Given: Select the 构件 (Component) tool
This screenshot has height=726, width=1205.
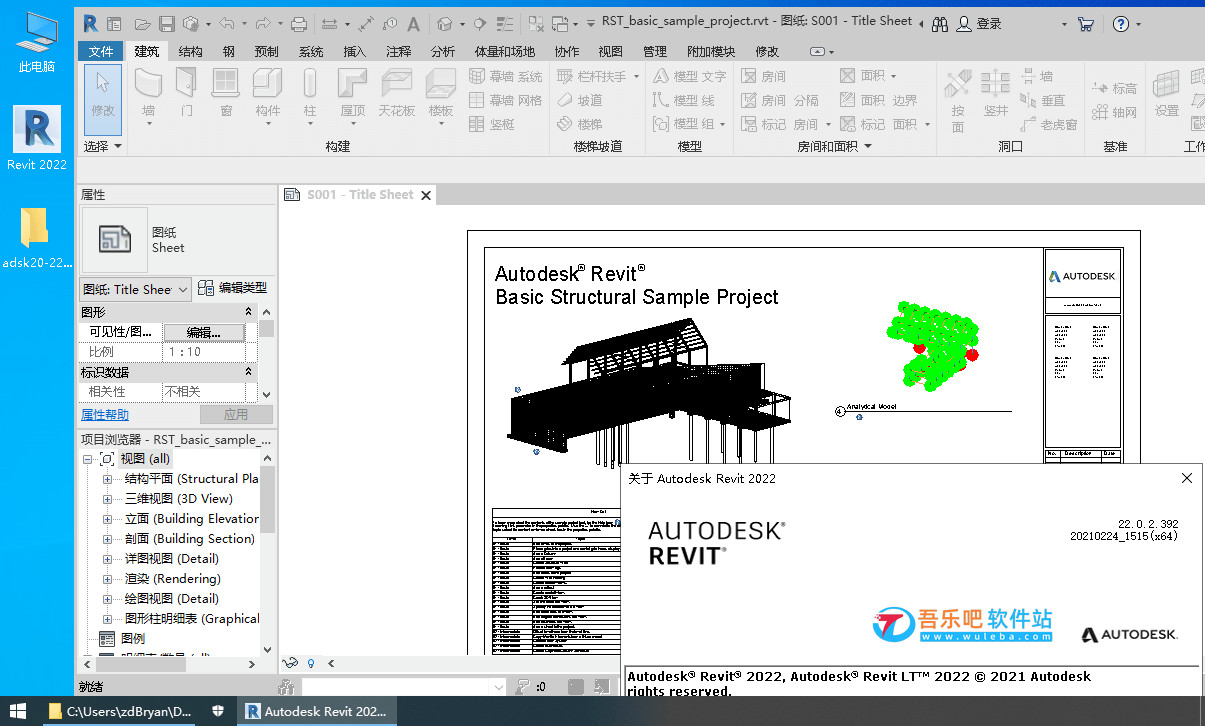Looking at the screenshot, I should pyautogui.click(x=267, y=92).
